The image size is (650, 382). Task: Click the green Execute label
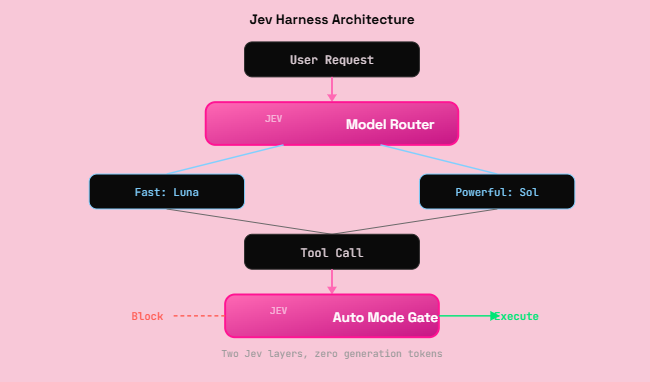(517, 316)
